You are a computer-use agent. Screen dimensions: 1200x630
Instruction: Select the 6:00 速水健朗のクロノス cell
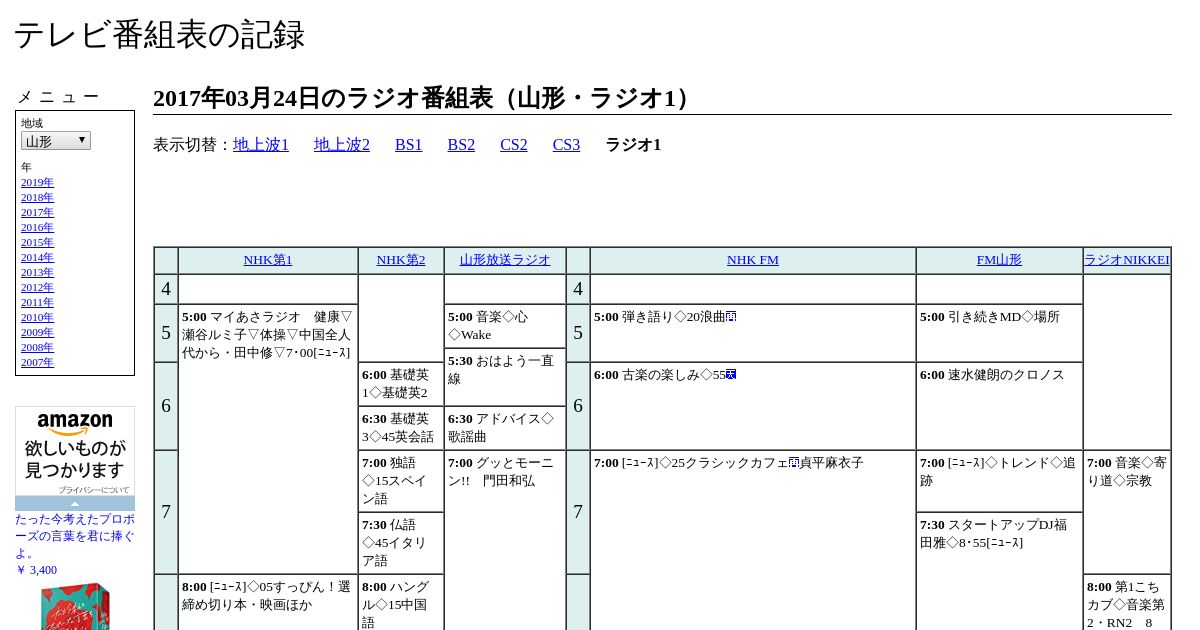[x=999, y=406]
